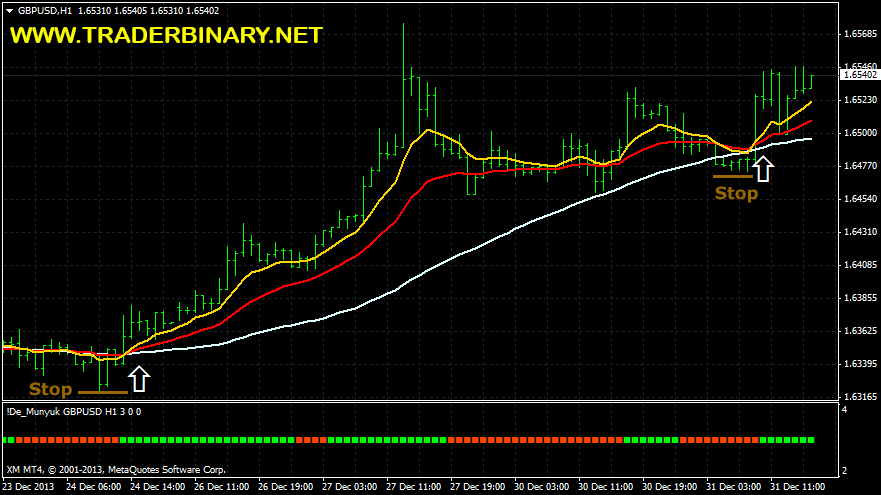The height and width of the screenshot is (495, 881).
Task: Open the chart dropdown triangle beside GBPUSD,H1
Action: 10,11
